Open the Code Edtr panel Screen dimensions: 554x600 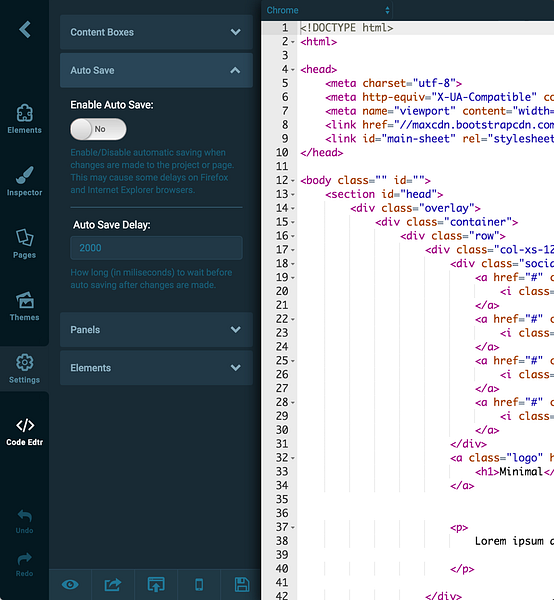point(24,432)
